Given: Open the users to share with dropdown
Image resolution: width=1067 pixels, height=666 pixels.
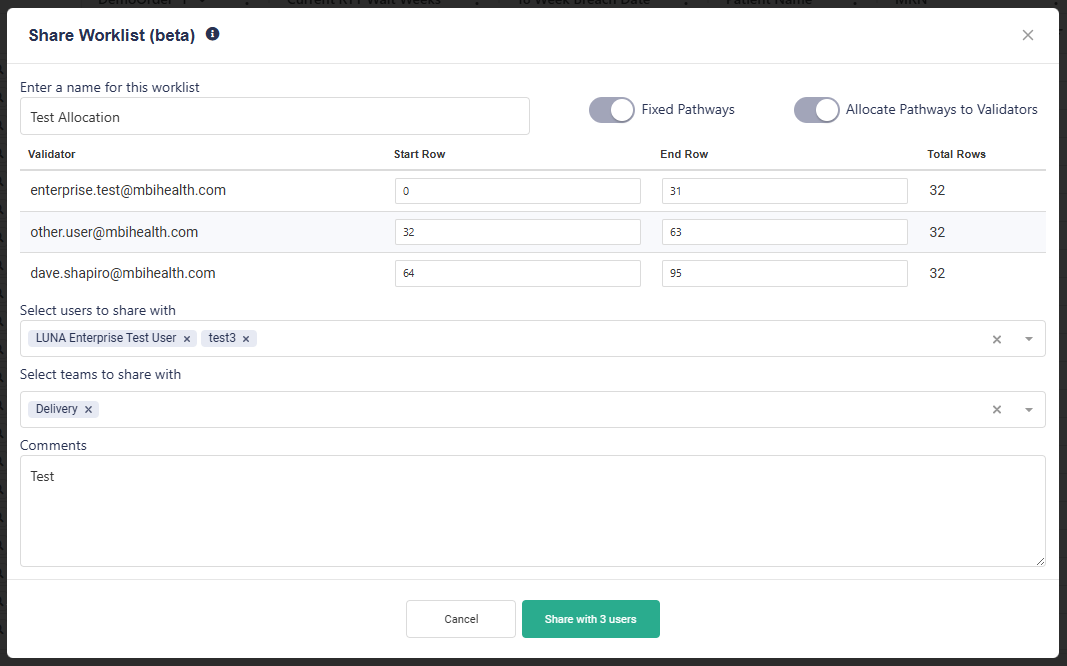Looking at the screenshot, I should coord(1028,339).
